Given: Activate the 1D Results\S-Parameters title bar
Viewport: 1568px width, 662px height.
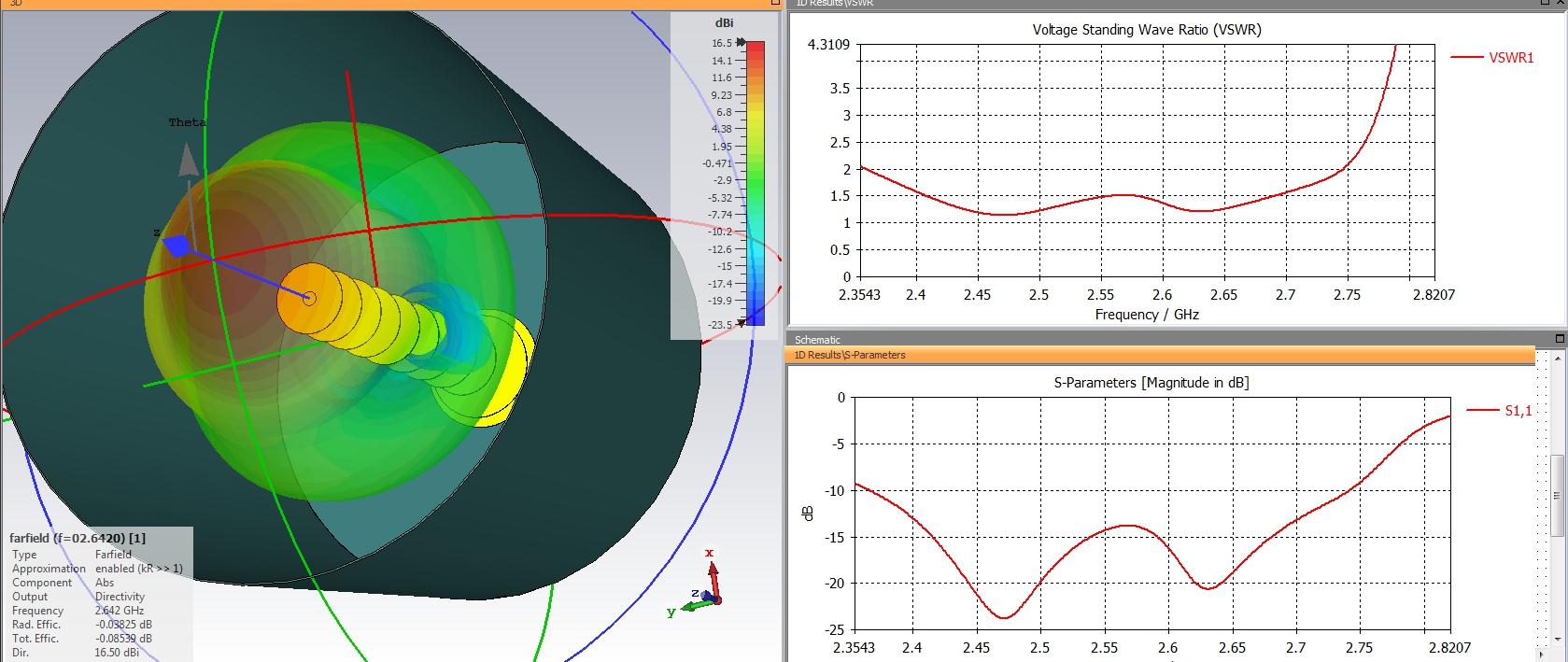Looking at the screenshot, I should 1161,355.
